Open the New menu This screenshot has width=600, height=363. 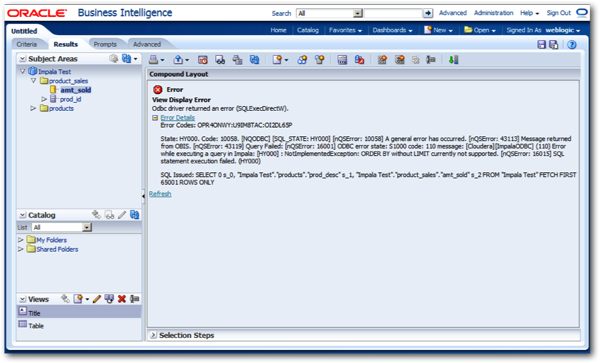[x=439, y=30]
